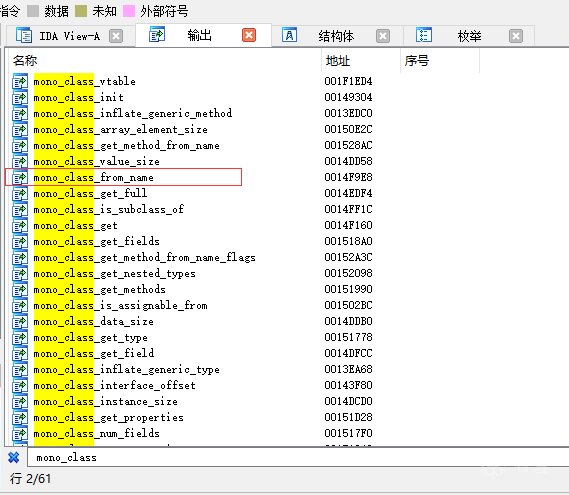The width and height of the screenshot is (569, 495).
Task: Select the mono_class_instance_size entry name
Action: (106, 401)
